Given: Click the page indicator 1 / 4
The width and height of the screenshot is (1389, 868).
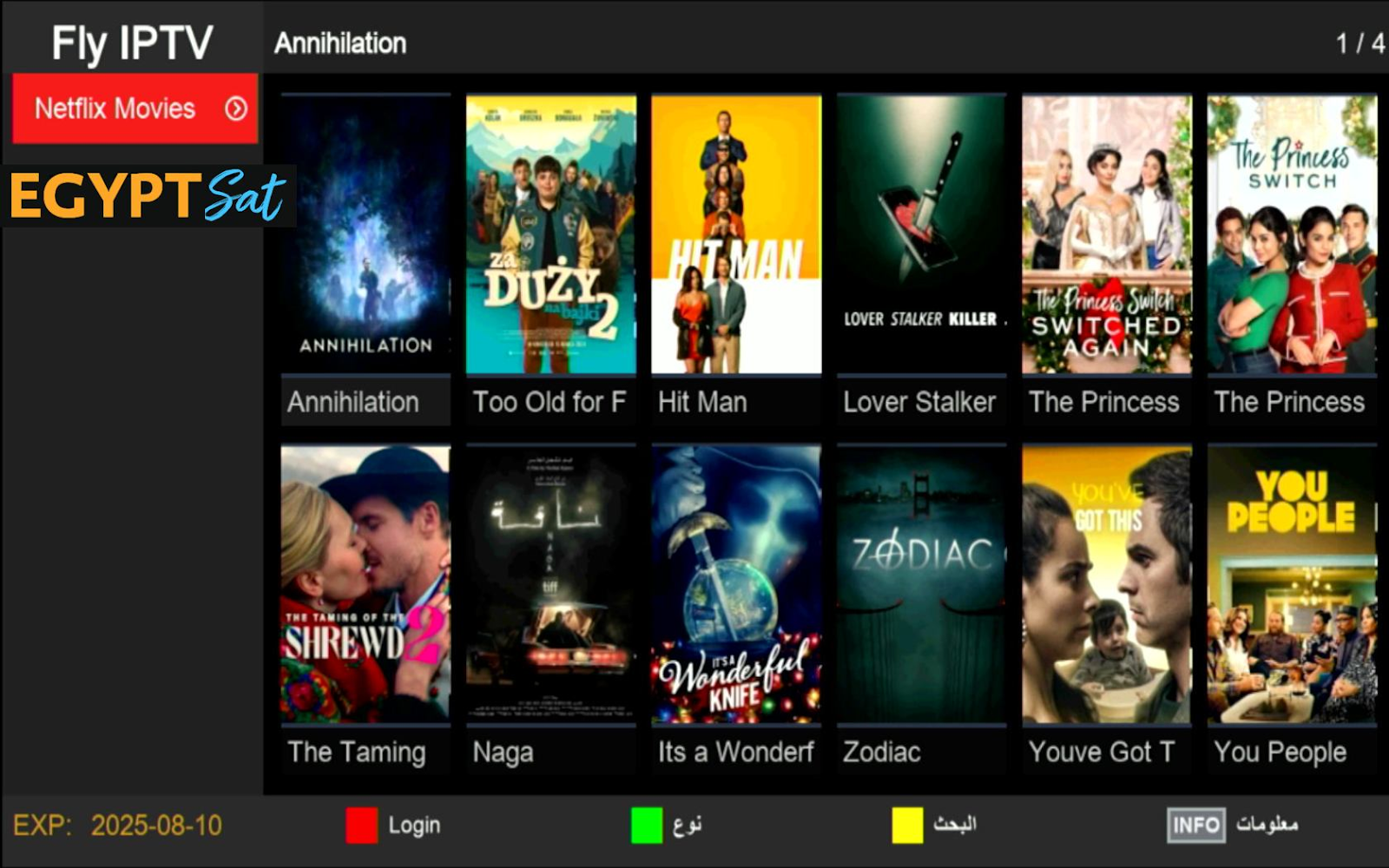Looking at the screenshot, I should coord(1360,43).
